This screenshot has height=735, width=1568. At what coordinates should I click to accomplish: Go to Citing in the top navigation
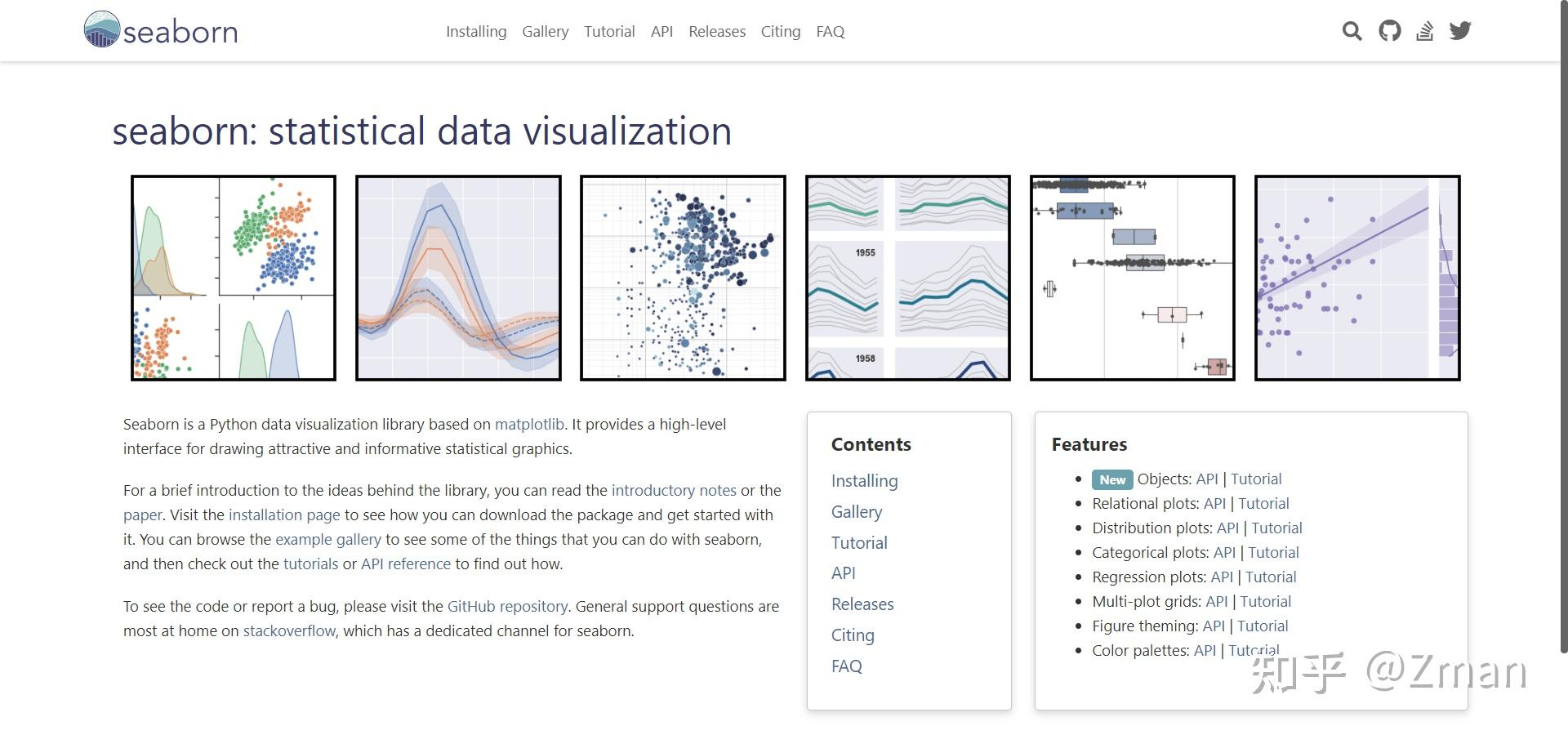click(780, 31)
